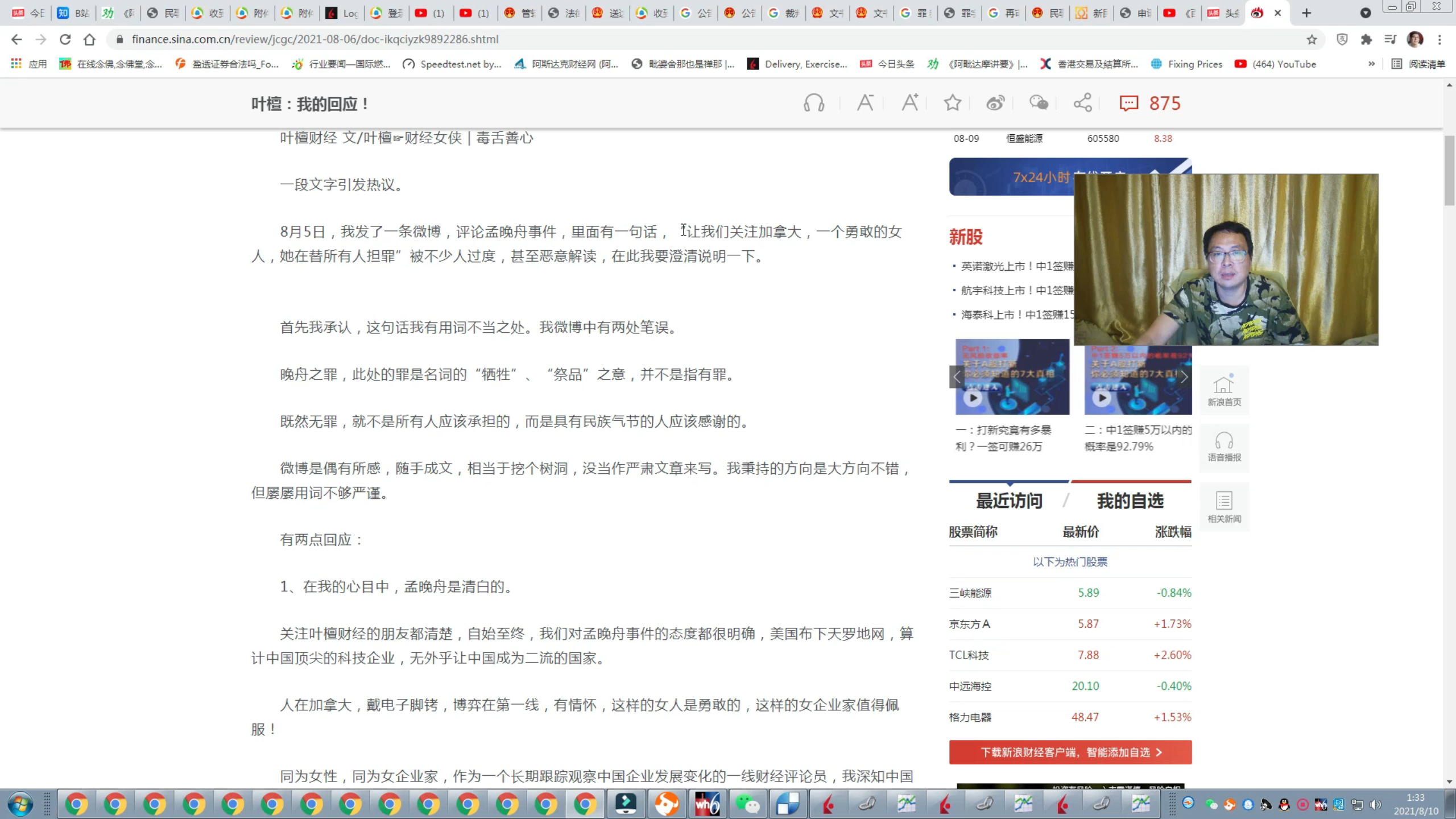Share article to Weibo
1456x819 pixels.
tap(995, 103)
